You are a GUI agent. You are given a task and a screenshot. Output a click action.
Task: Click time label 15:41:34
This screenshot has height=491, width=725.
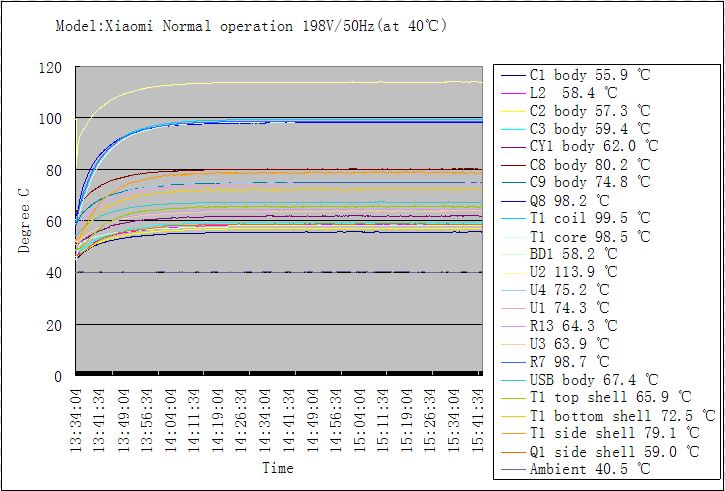(x=478, y=420)
